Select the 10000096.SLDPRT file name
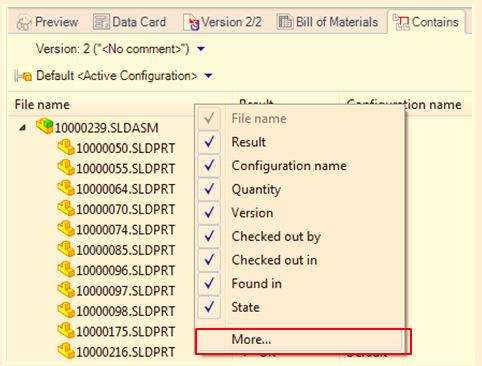 pyautogui.click(x=126, y=270)
